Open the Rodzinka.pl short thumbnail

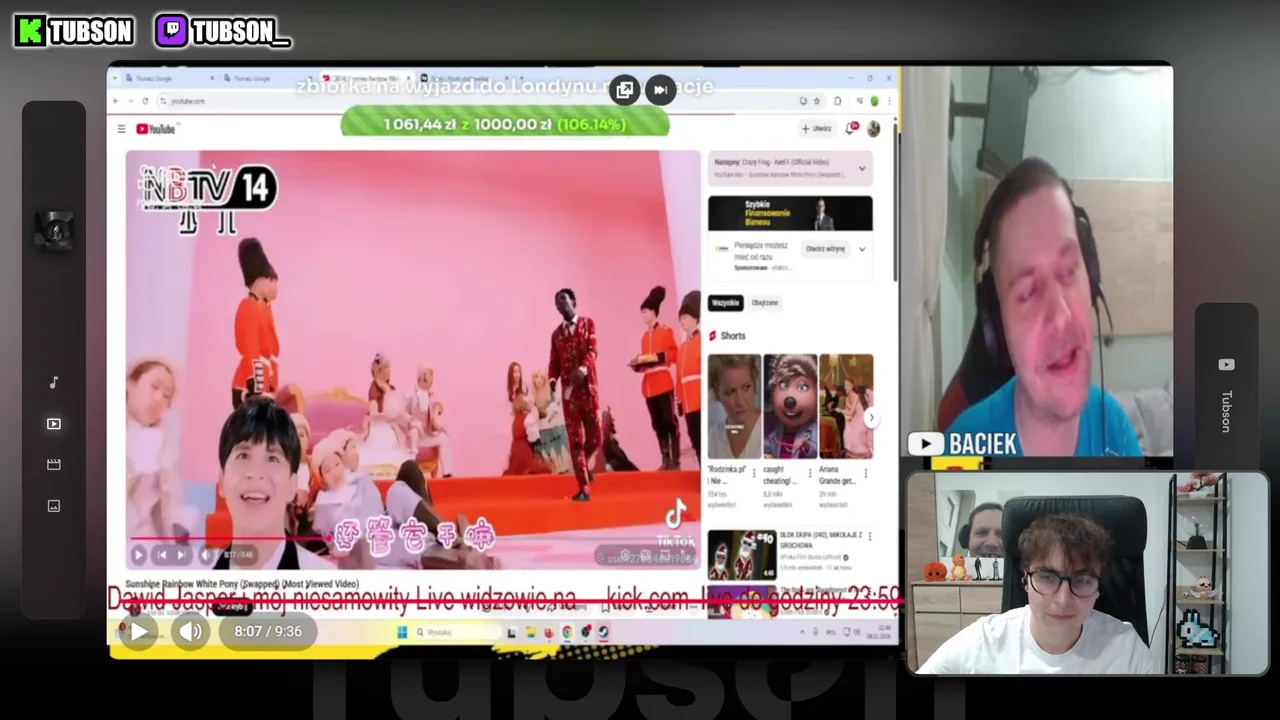coord(734,406)
